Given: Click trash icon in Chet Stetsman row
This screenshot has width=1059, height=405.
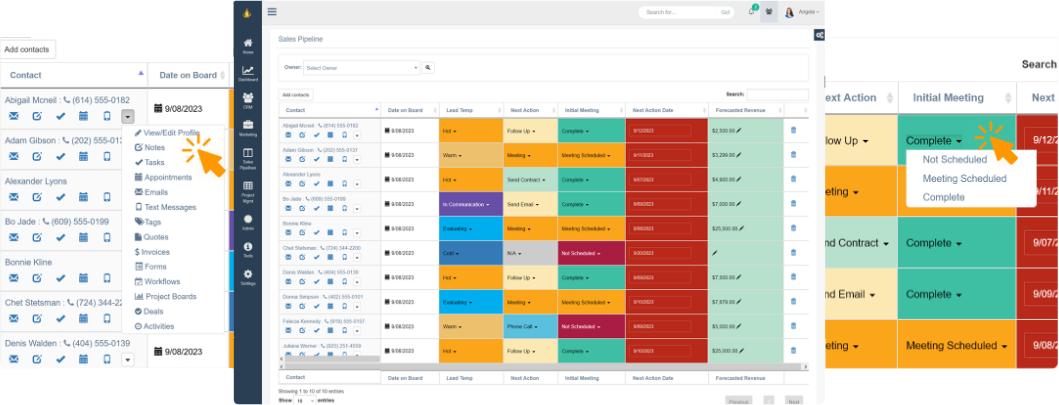Looking at the screenshot, I should (x=794, y=253).
